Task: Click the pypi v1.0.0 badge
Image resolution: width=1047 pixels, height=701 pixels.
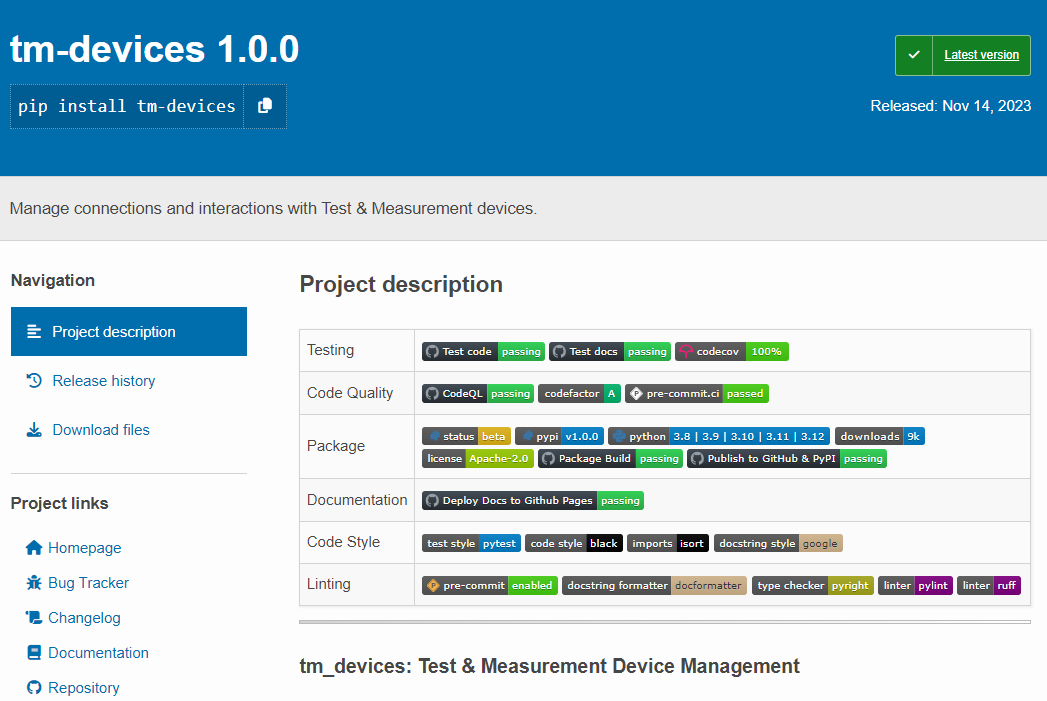Action: click(560, 437)
